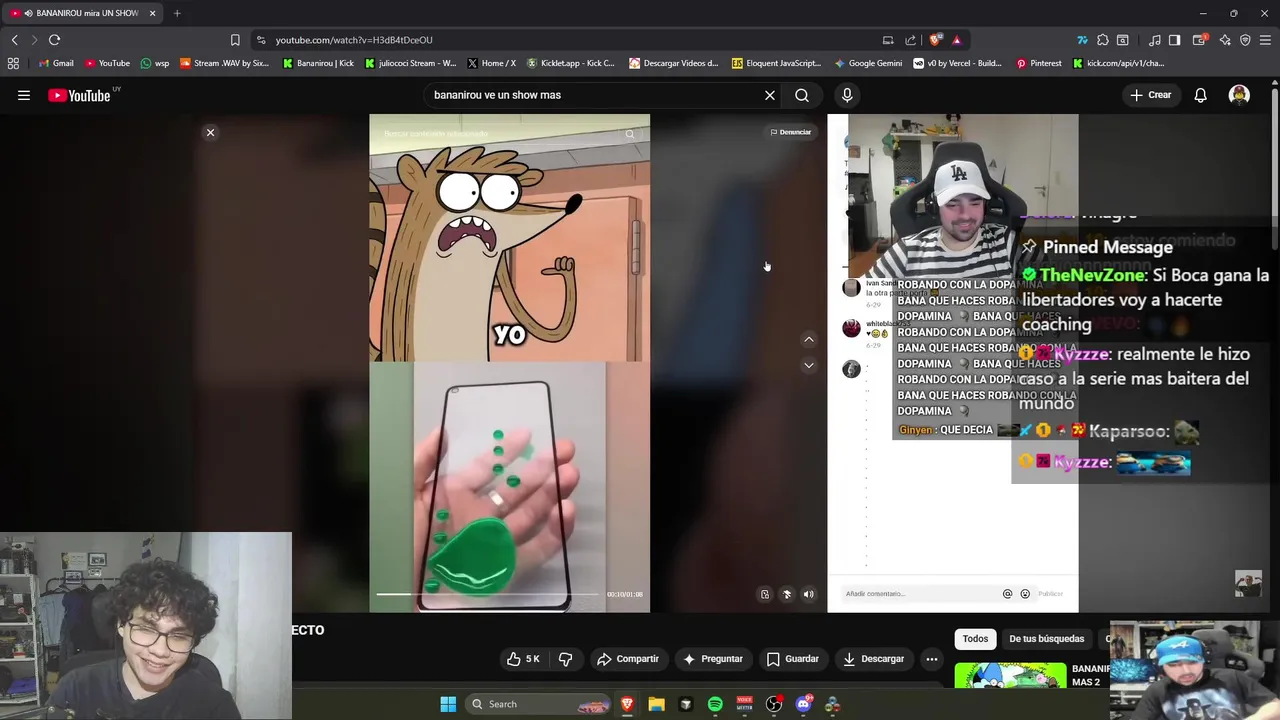Click Denunciar in the video overlay
The image size is (1280, 720).
(x=791, y=132)
